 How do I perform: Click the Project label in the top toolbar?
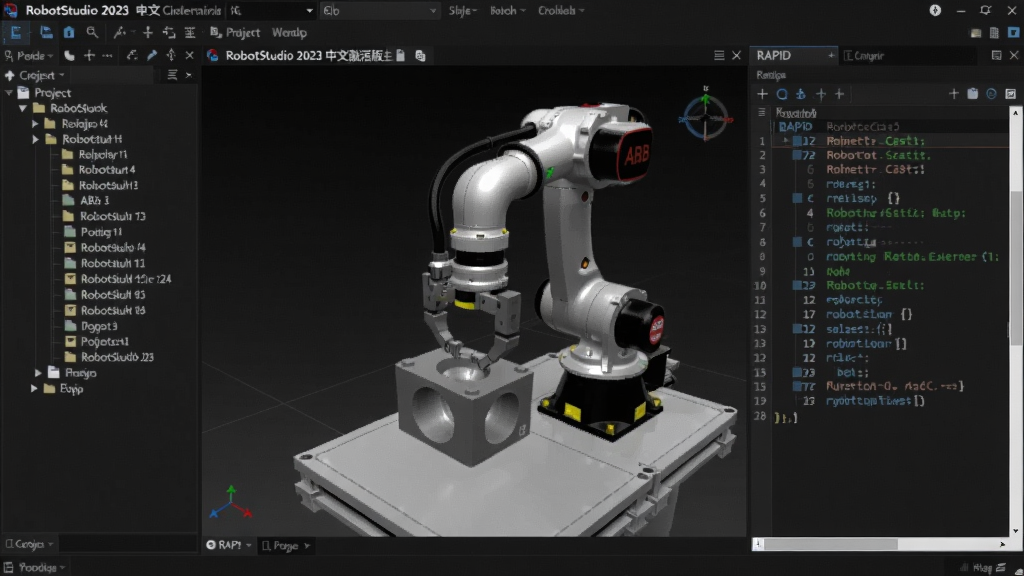point(243,32)
